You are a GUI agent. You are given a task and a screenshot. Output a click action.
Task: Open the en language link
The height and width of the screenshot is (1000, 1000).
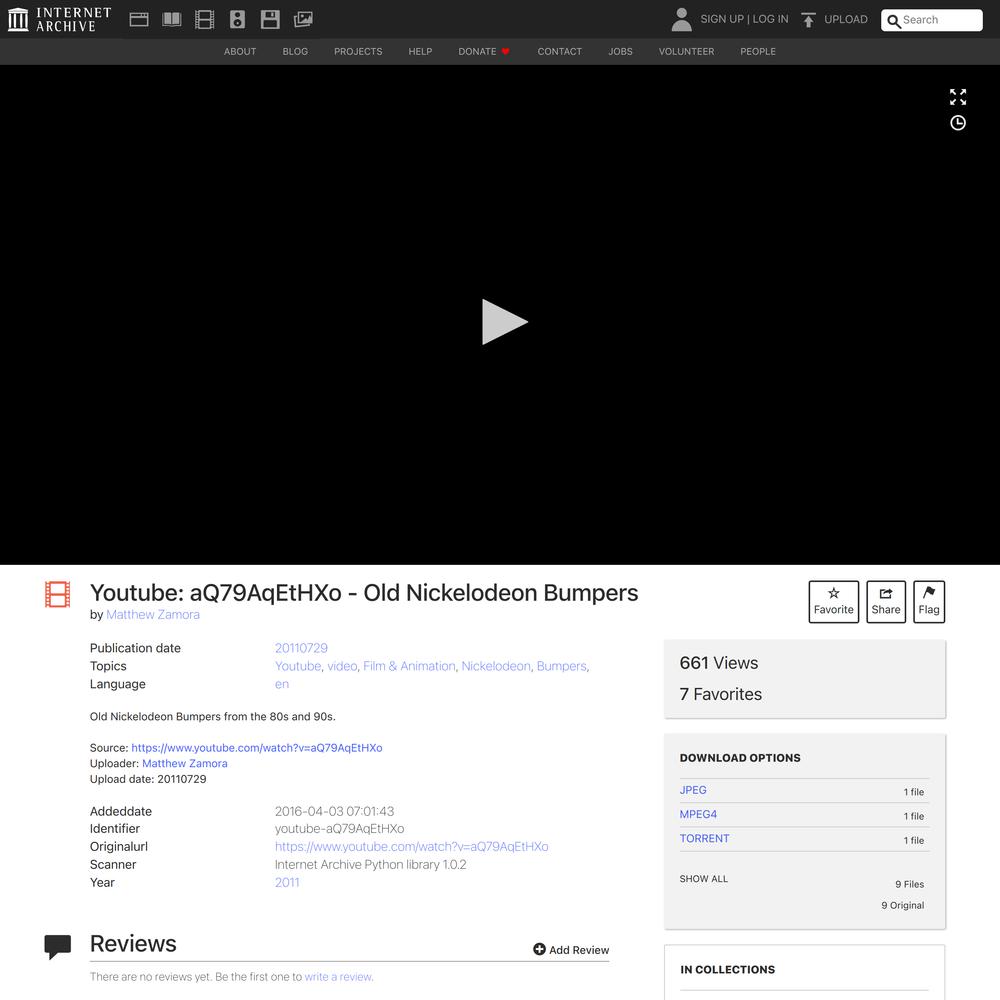click(282, 684)
